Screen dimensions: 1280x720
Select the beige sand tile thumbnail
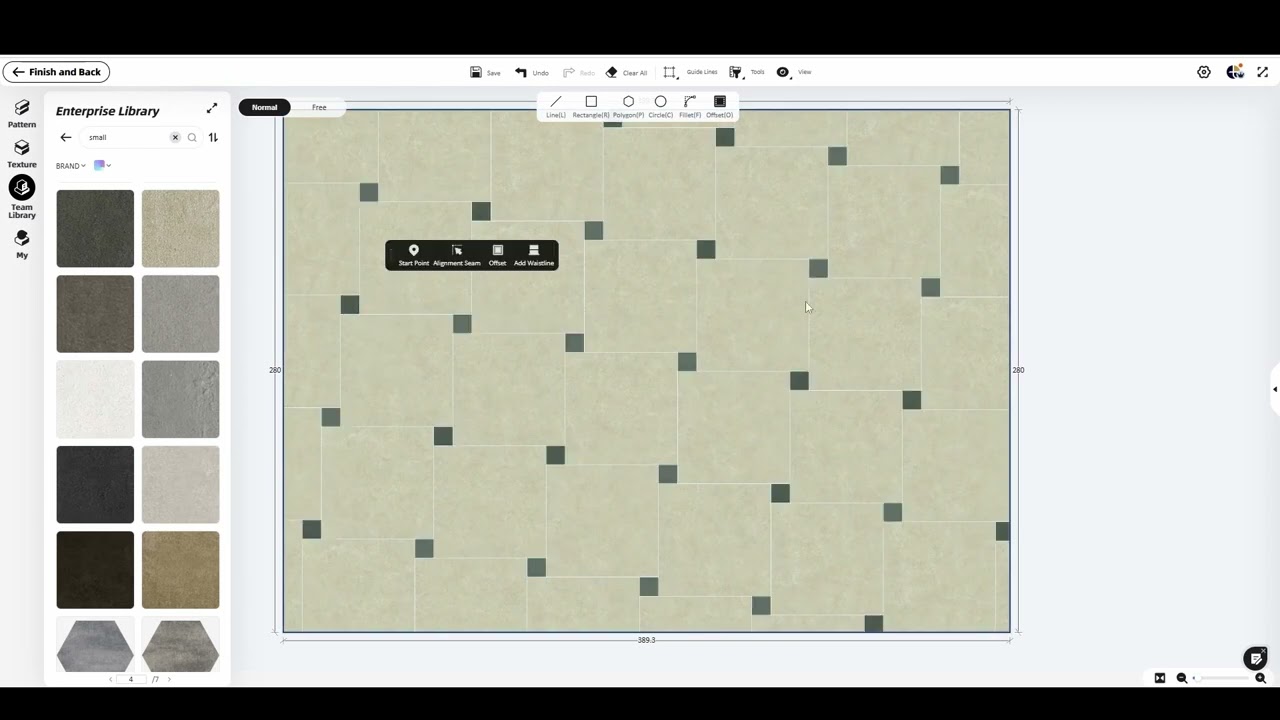tap(180, 228)
